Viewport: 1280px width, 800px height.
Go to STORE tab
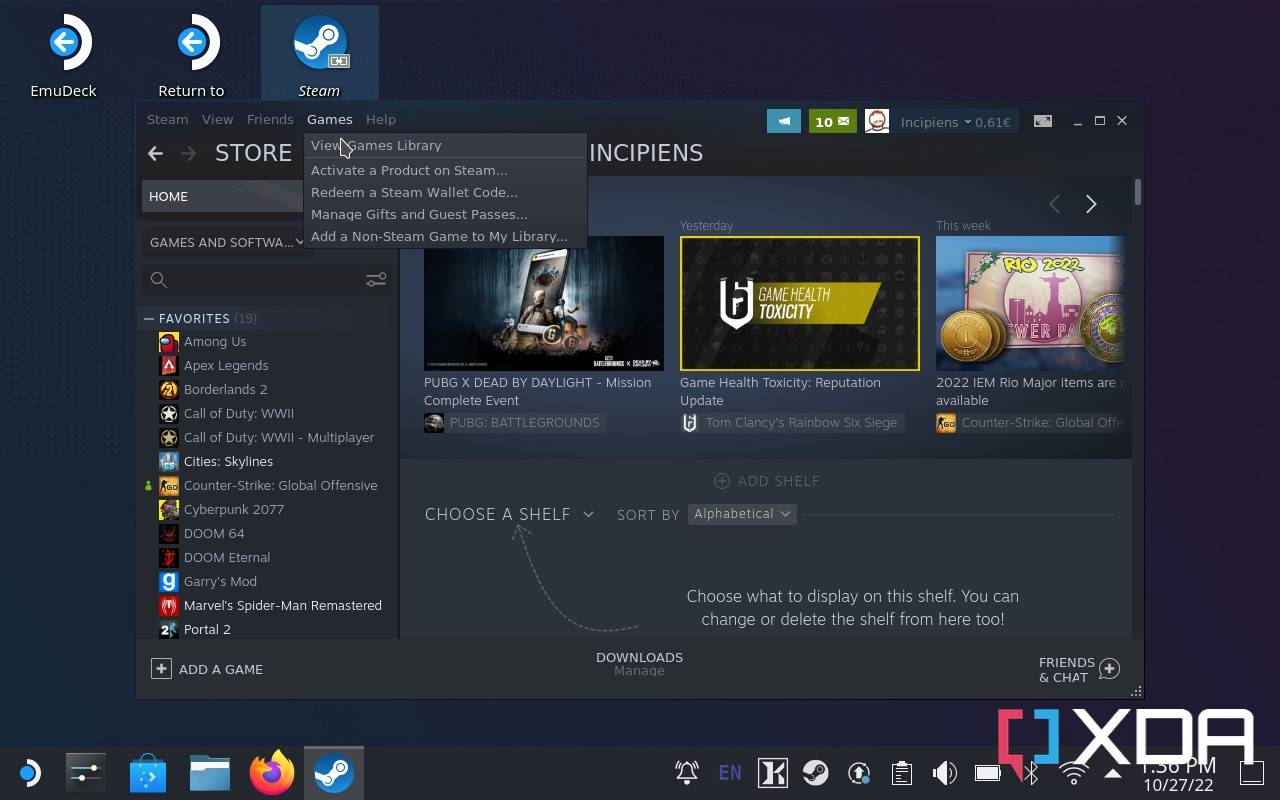[253, 153]
